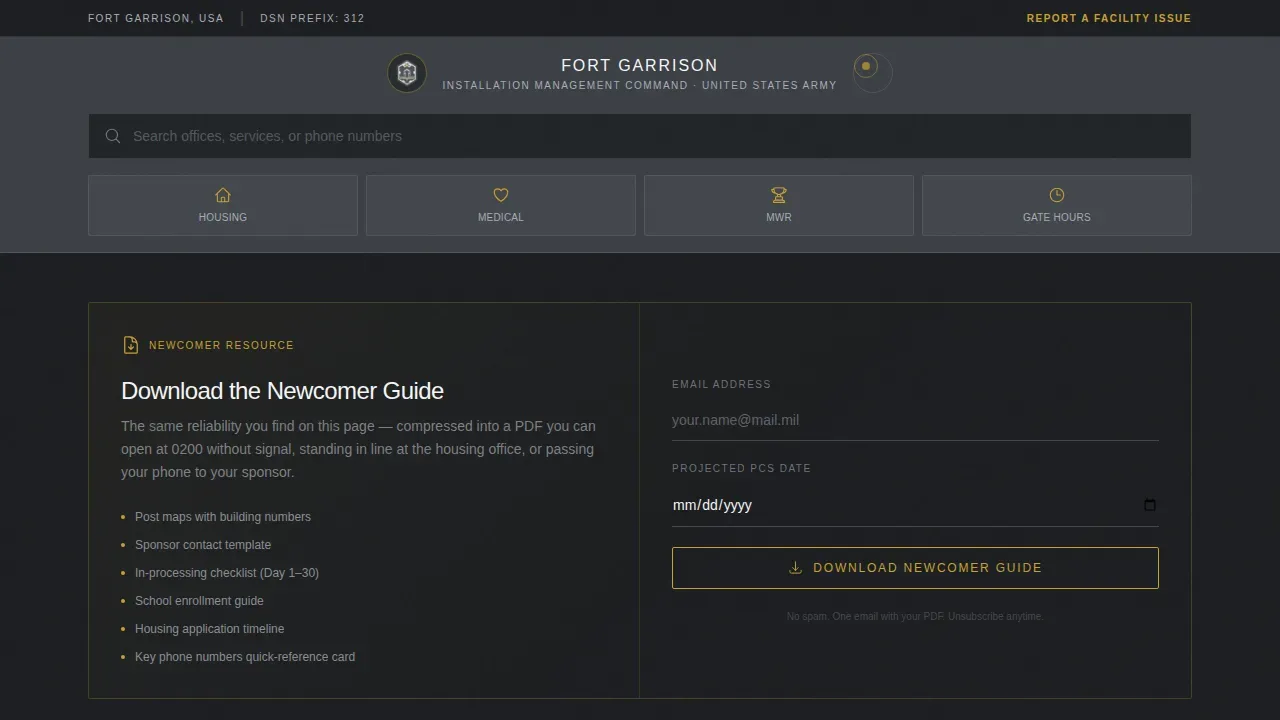The height and width of the screenshot is (720, 1280).
Task: Click the Fort Garrison crest emblem
Action: 407,73
